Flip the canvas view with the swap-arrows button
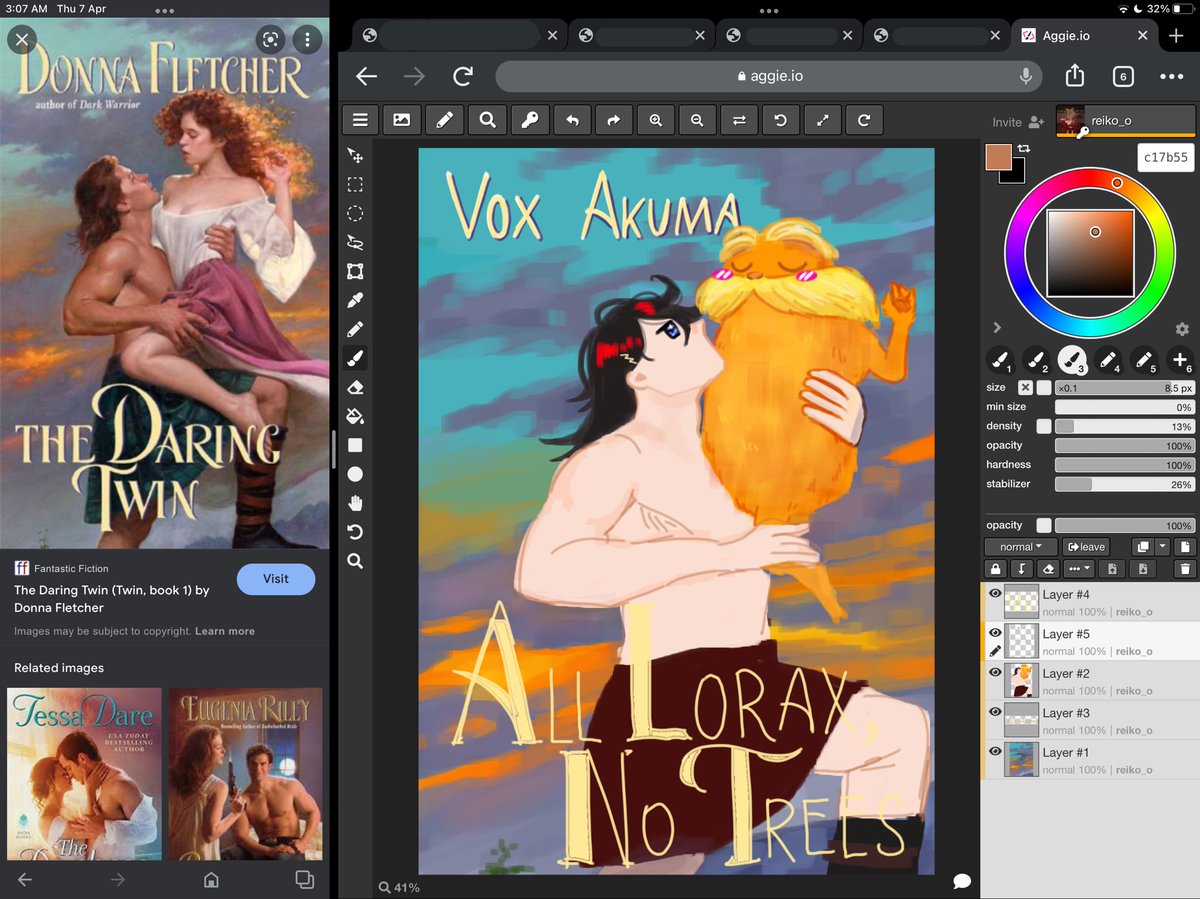This screenshot has height=899, width=1200. coord(739,120)
